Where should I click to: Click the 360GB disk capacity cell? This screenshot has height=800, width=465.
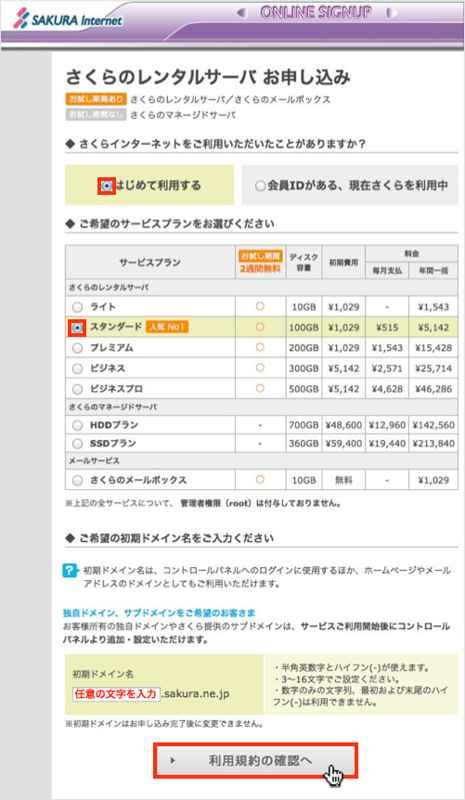coord(305,443)
